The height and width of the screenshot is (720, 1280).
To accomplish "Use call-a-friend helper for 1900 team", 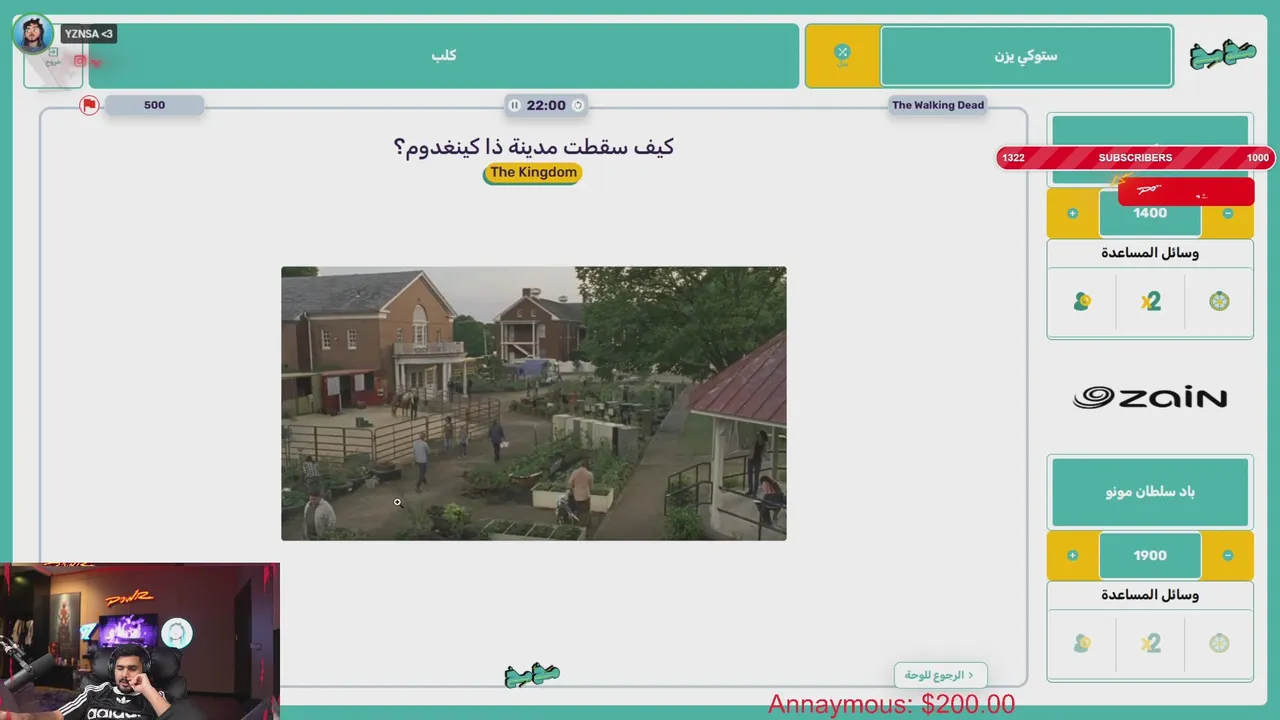I will coord(1082,643).
